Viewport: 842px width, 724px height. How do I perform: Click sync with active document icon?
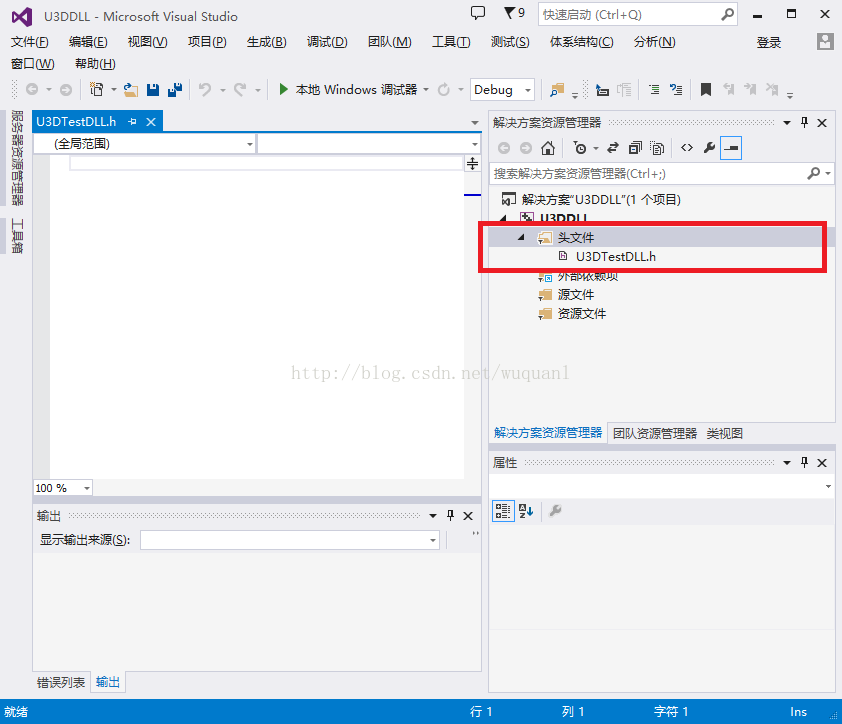(x=613, y=148)
